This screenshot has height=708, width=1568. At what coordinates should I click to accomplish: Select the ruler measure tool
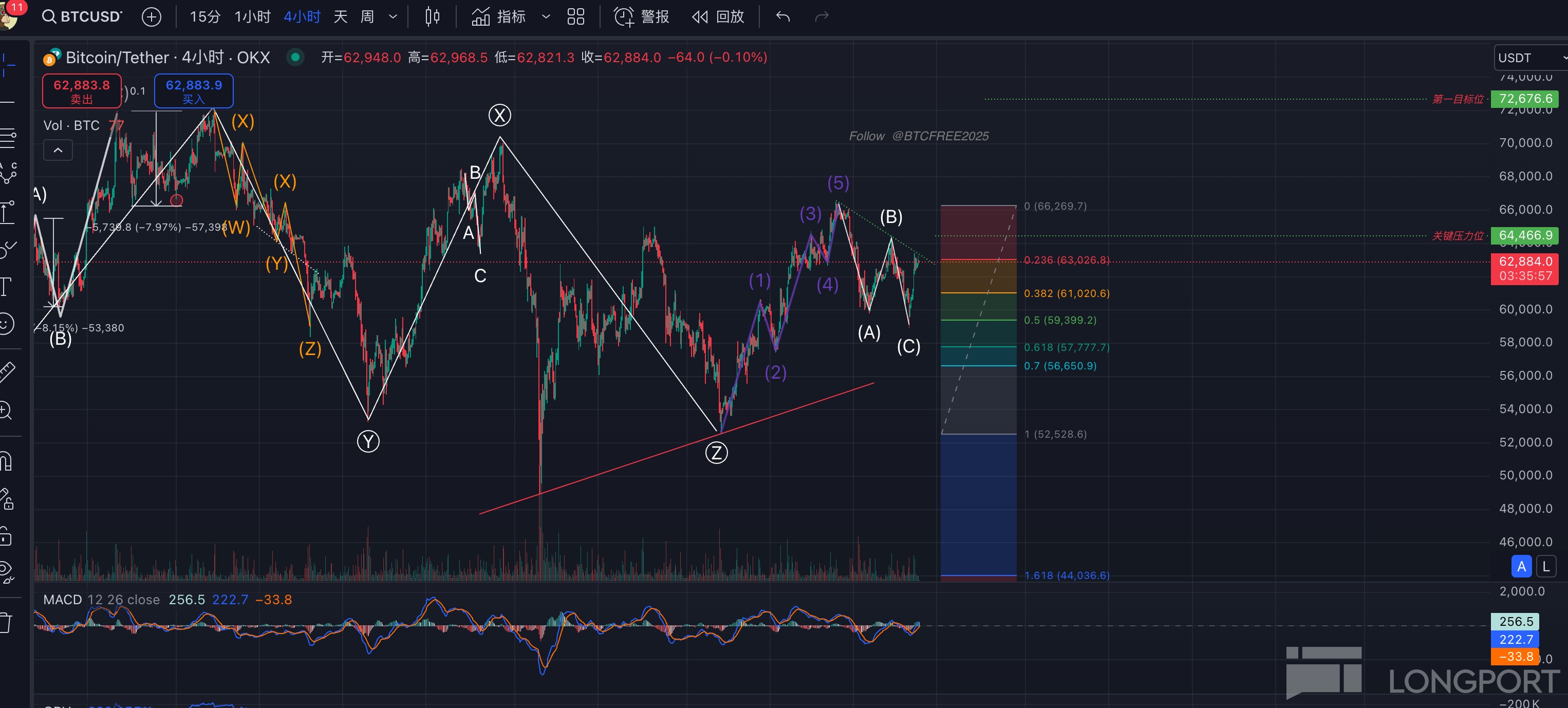click(x=7, y=371)
